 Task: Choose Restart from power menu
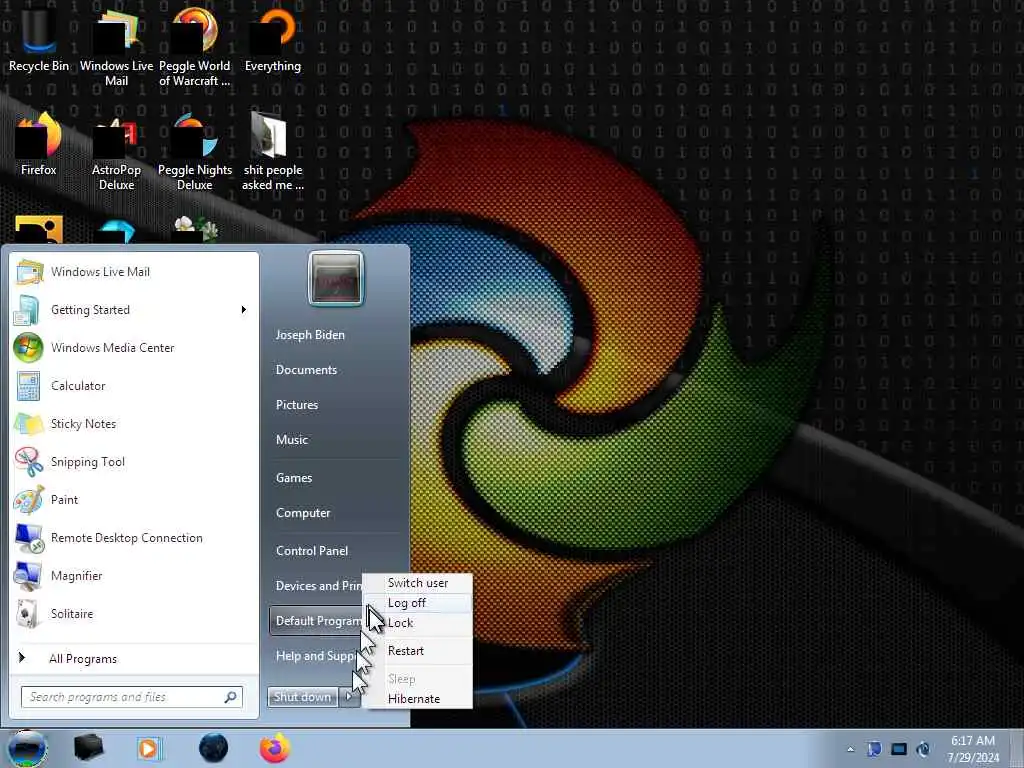(x=418, y=650)
